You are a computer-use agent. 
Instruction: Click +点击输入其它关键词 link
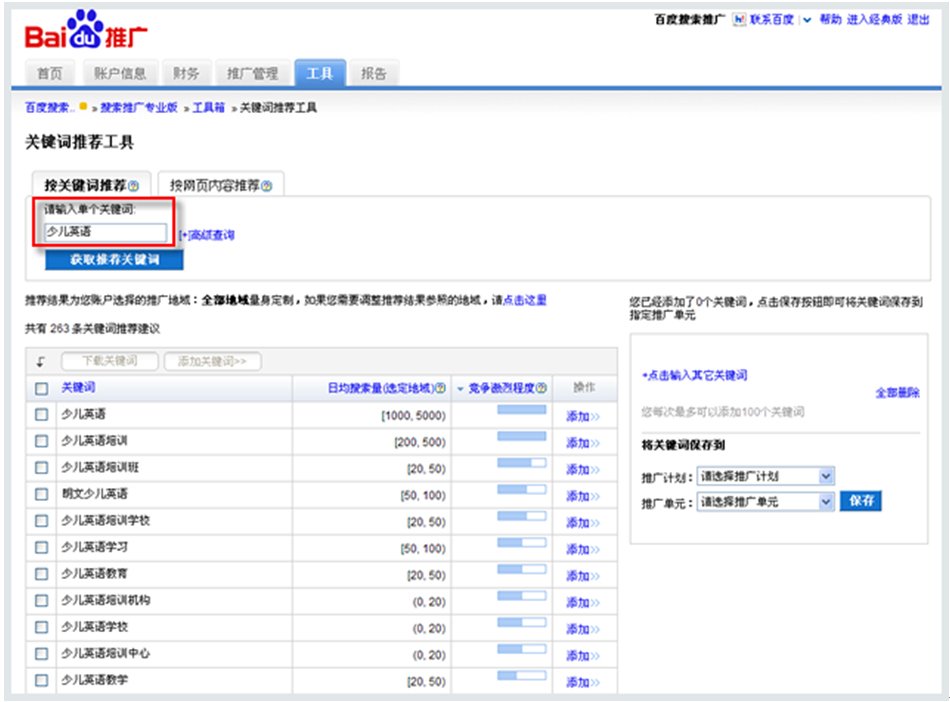[694, 376]
